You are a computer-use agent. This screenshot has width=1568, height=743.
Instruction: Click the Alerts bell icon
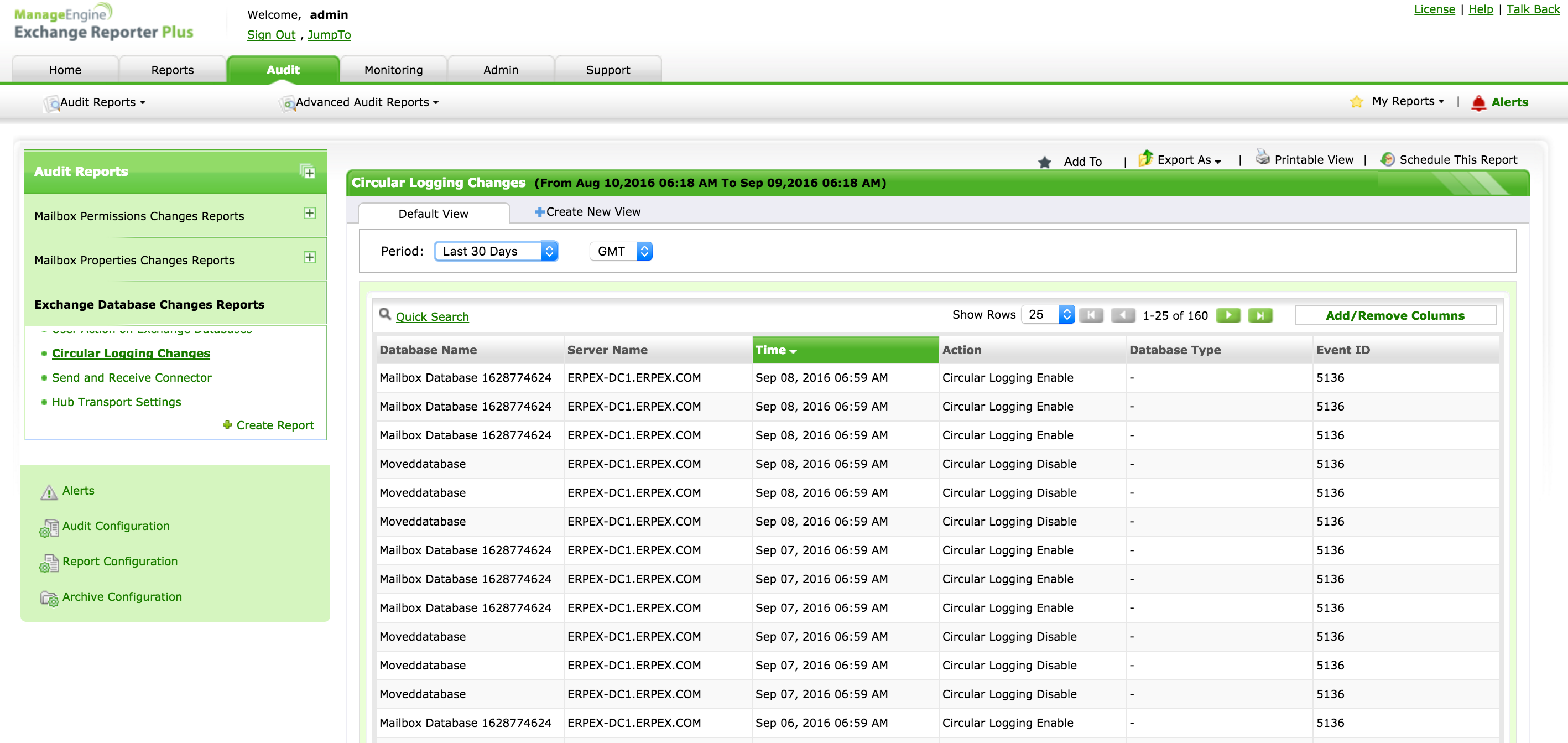click(x=1478, y=102)
